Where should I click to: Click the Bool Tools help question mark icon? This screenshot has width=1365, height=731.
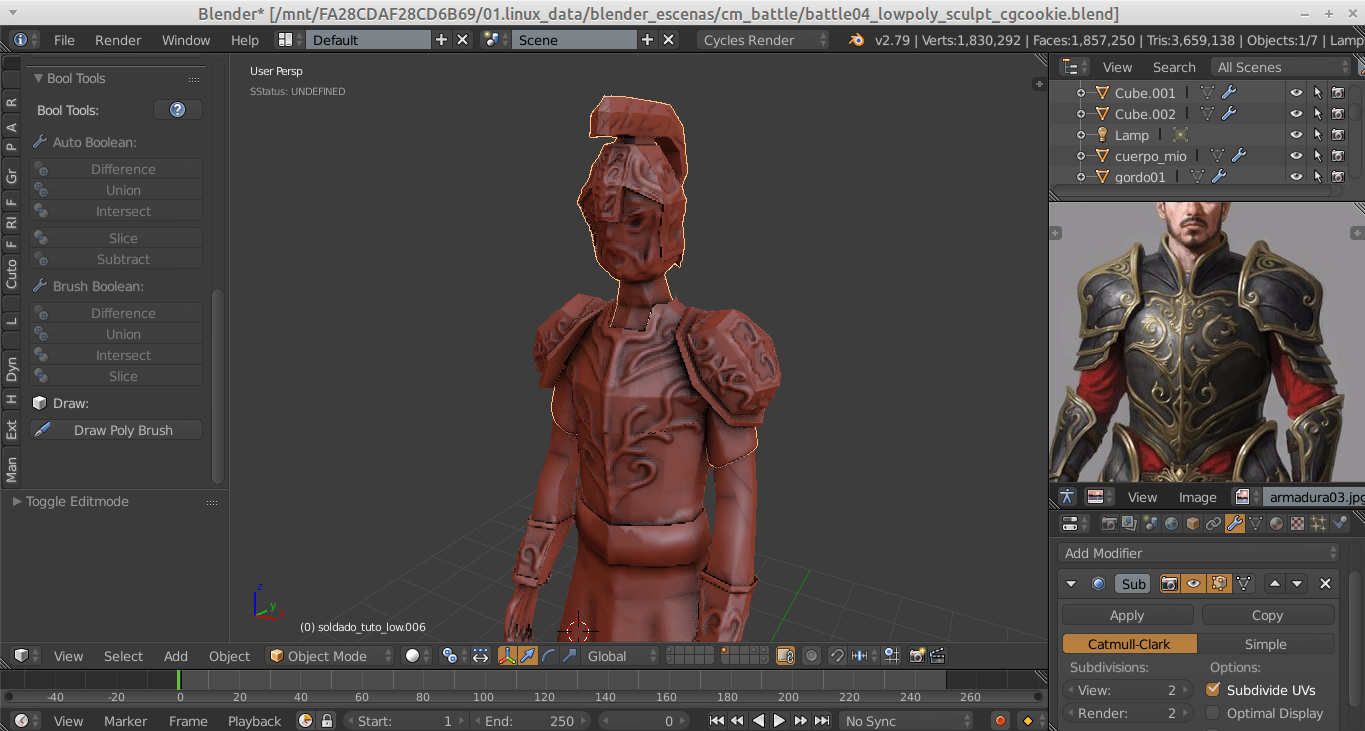click(x=178, y=110)
